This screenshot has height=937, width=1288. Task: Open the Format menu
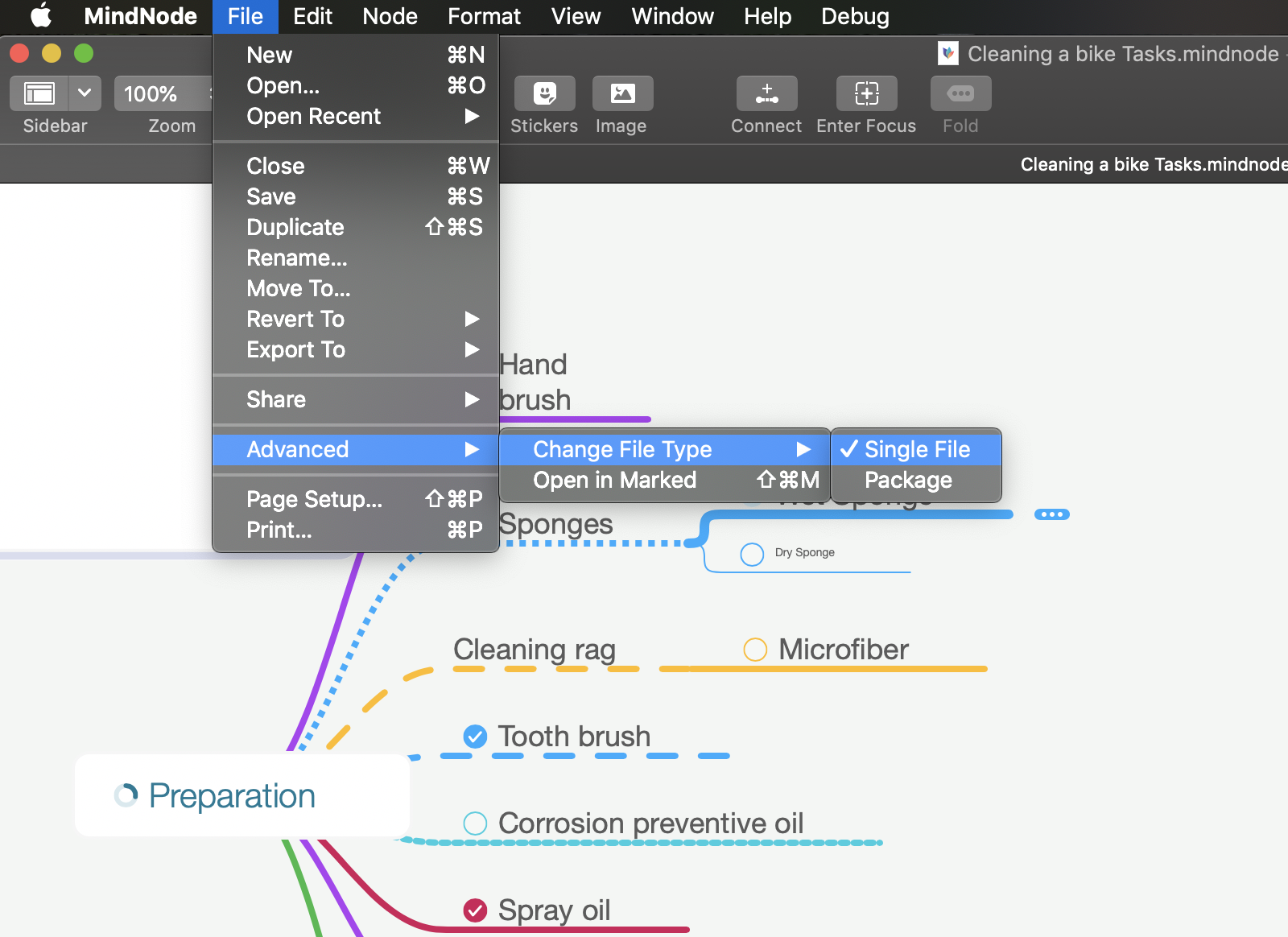[x=484, y=16]
